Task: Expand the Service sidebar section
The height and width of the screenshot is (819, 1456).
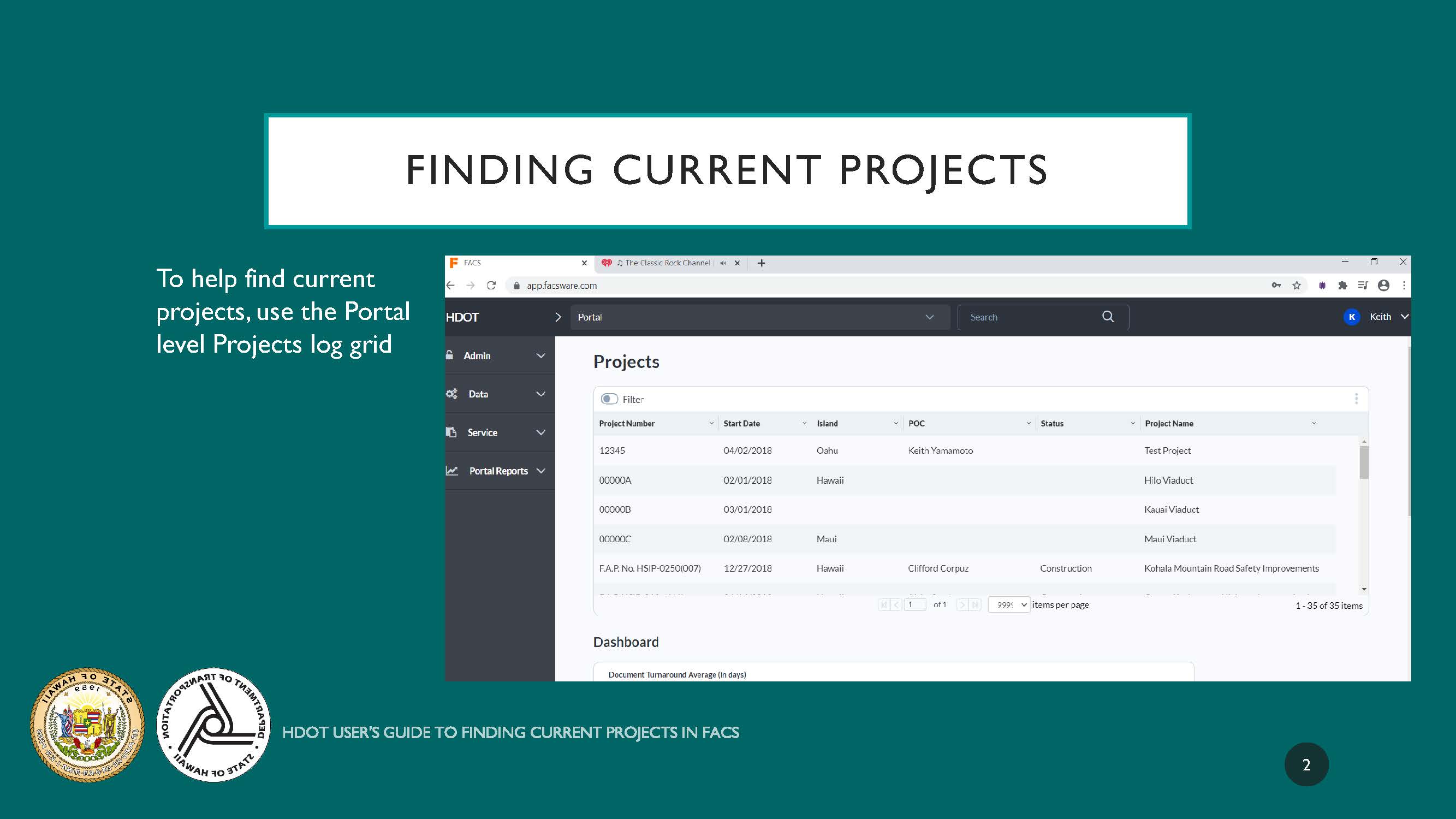Action: (500, 432)
